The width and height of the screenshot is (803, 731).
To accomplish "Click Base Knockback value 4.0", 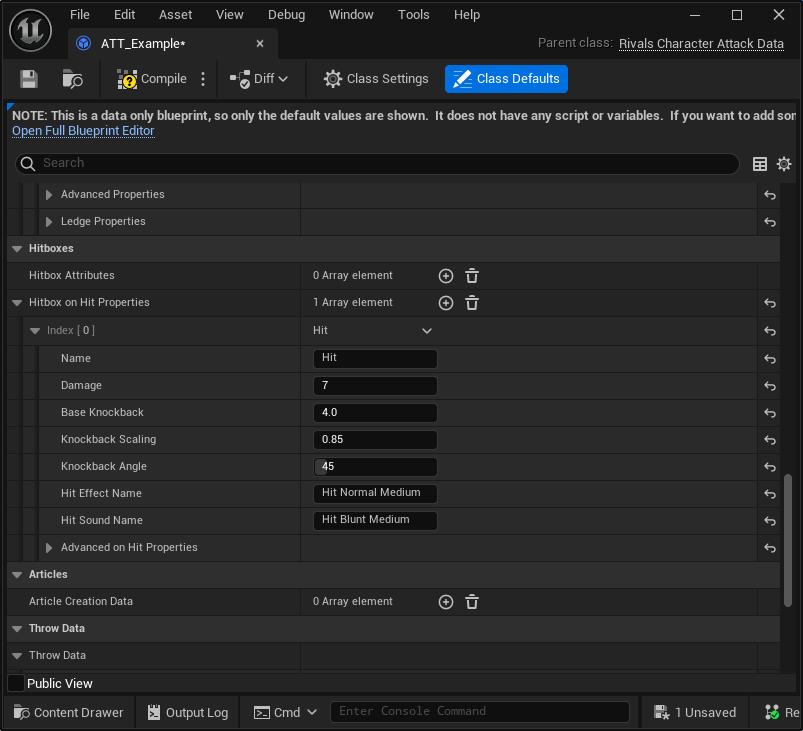I will [375, 412].
